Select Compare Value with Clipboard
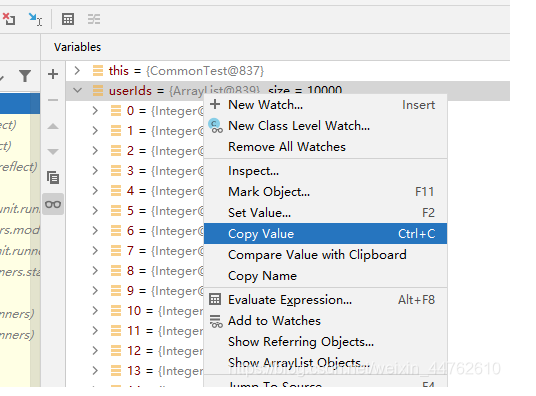Image resolution: width=536 pixels, height=396 pixels. coord(325,255)
